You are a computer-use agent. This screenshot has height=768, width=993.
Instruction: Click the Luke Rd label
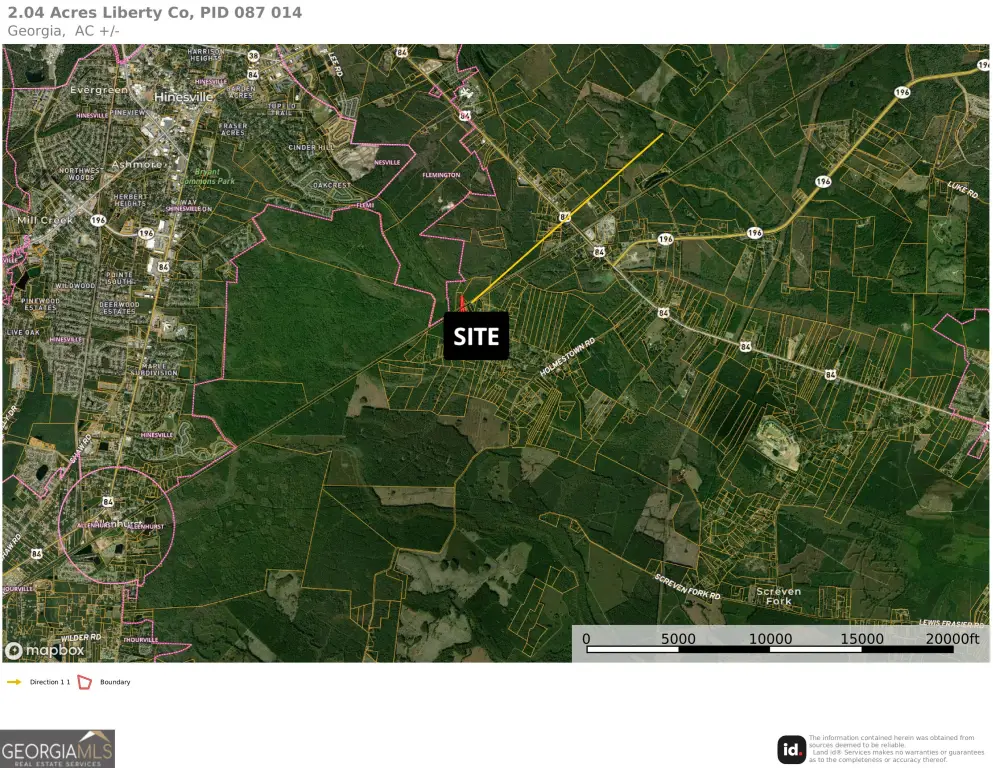point(963,189)
